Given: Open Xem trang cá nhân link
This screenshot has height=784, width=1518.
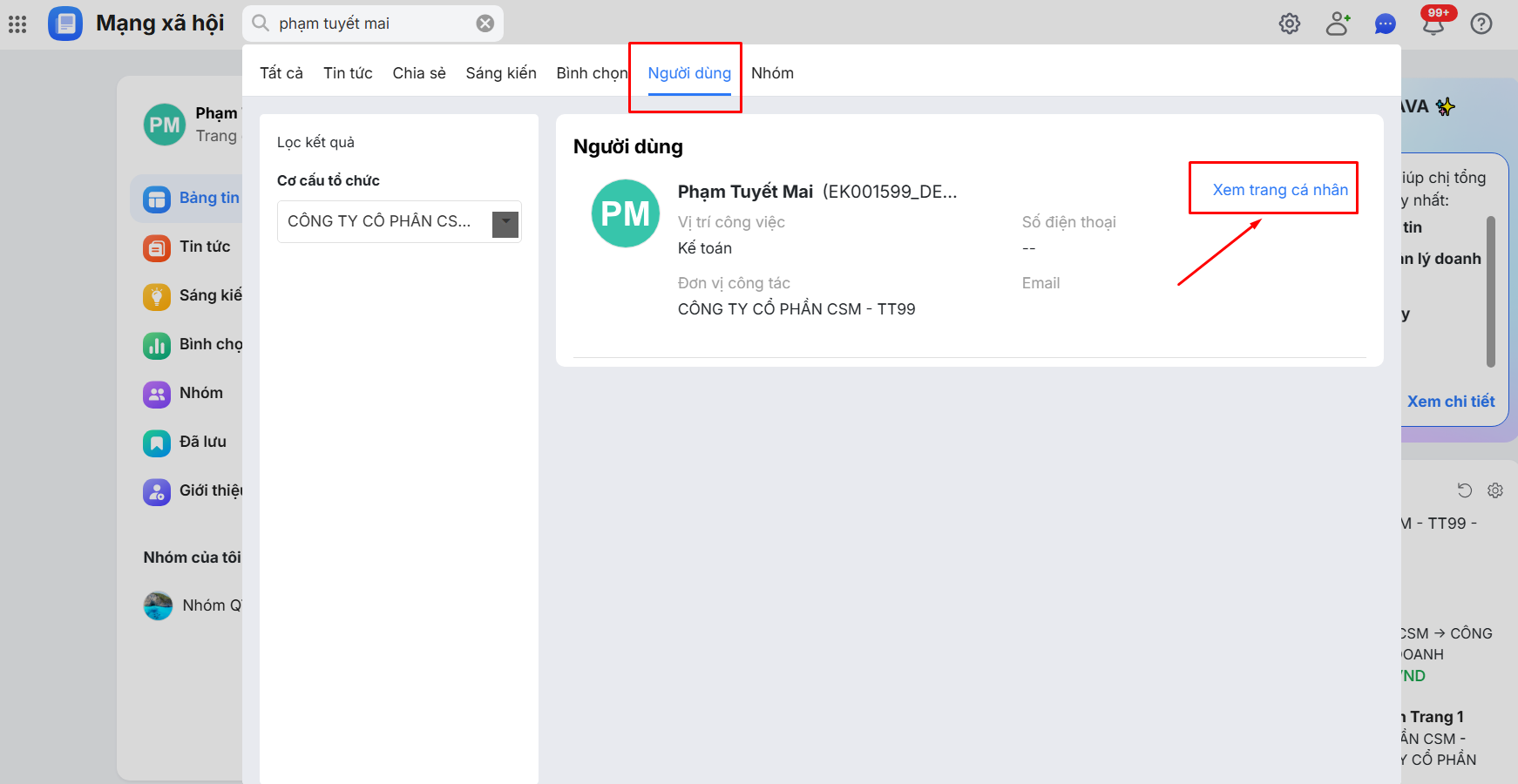Looking at the screenshot, I should point(1280,190).
